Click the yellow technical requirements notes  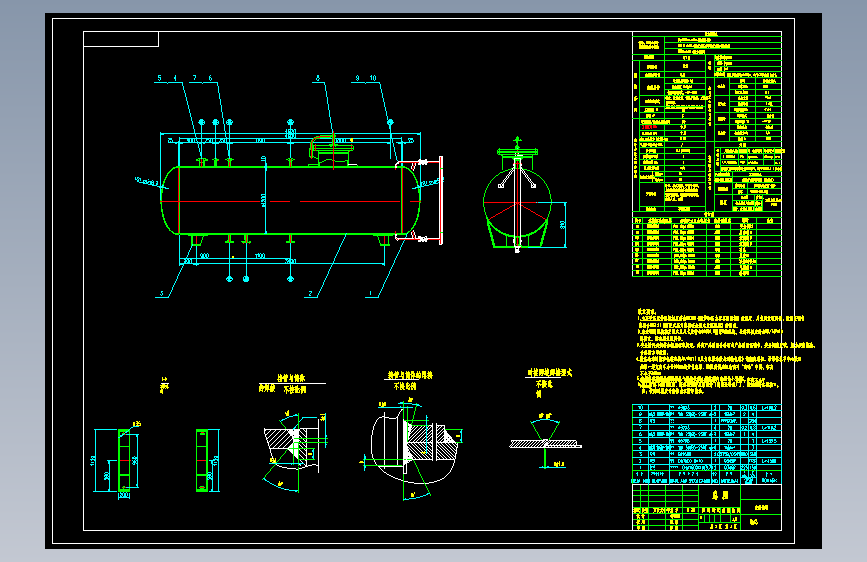coord(724,351)
